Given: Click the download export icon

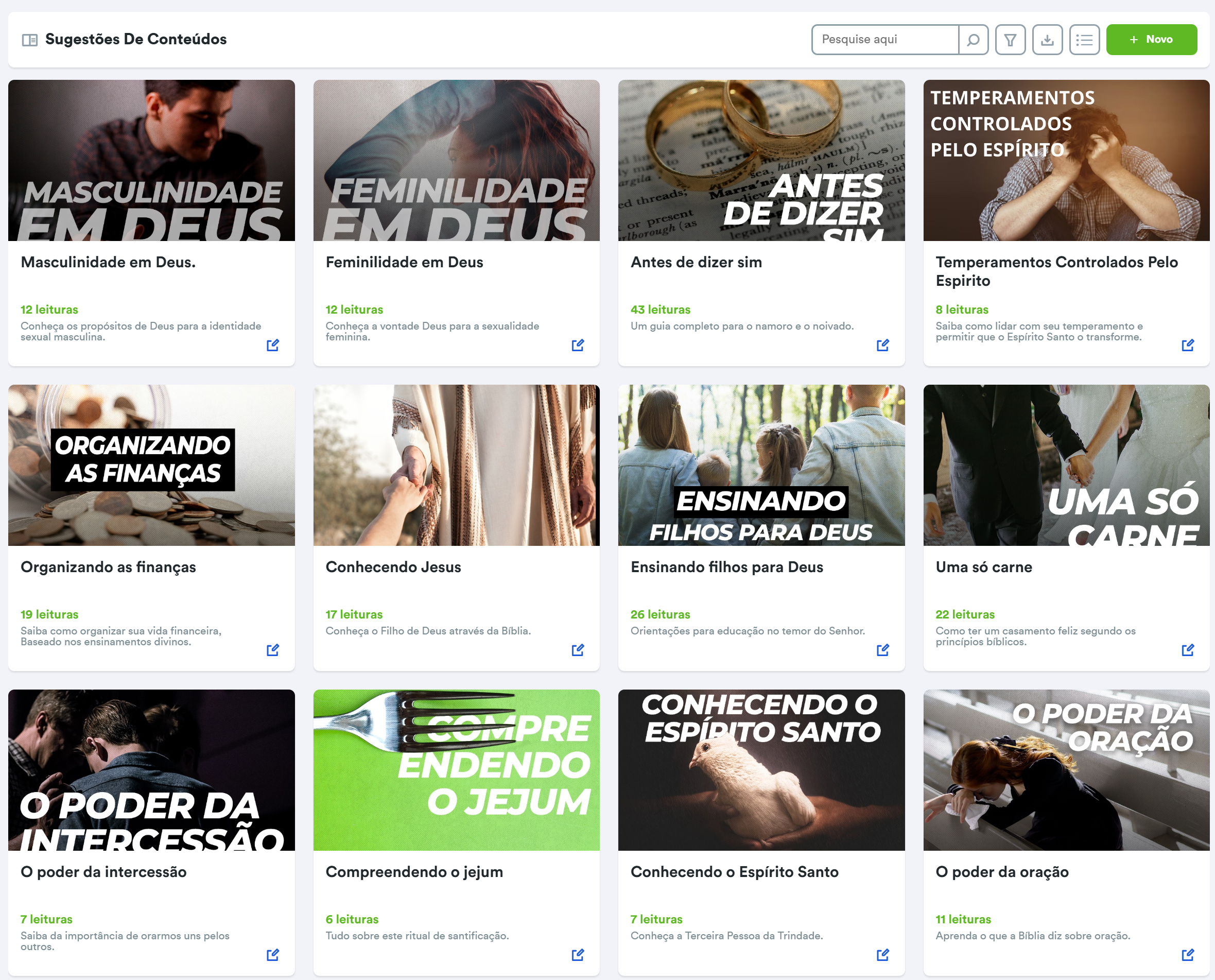Looking at the screenshot, I should pos(1047,40).
